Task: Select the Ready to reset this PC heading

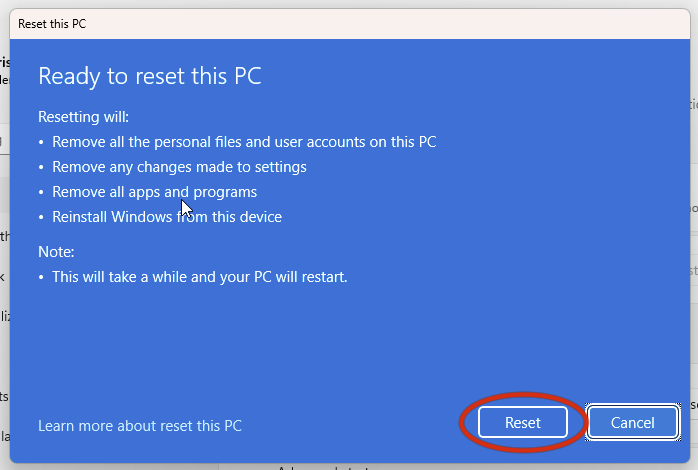Action: [x=150, y=76]
